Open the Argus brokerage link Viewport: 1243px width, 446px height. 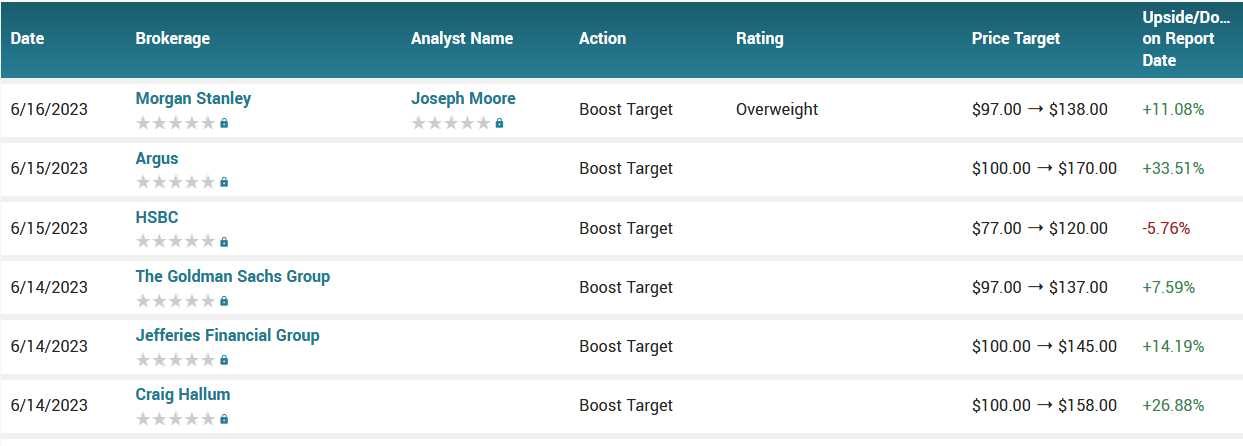157,158
